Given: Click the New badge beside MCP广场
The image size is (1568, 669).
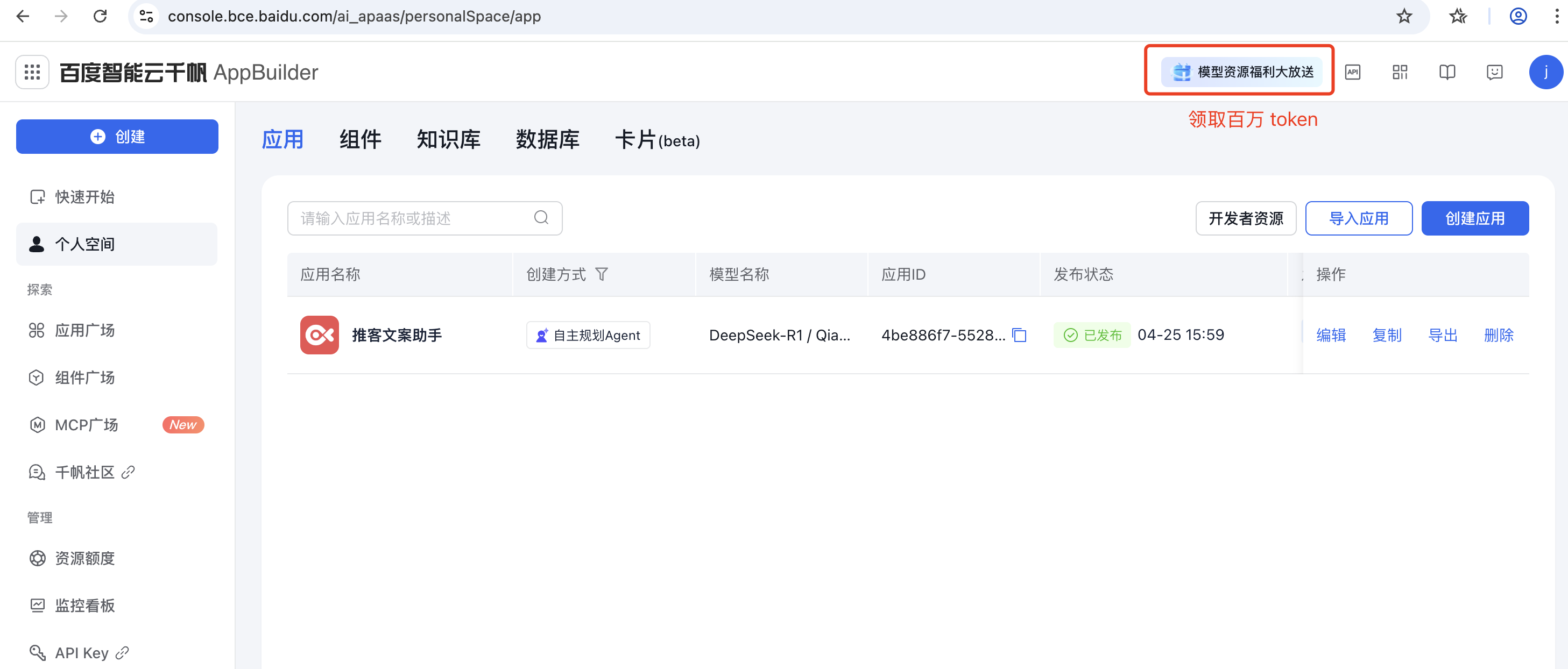Looking at the screenshot, I should 183,424.
